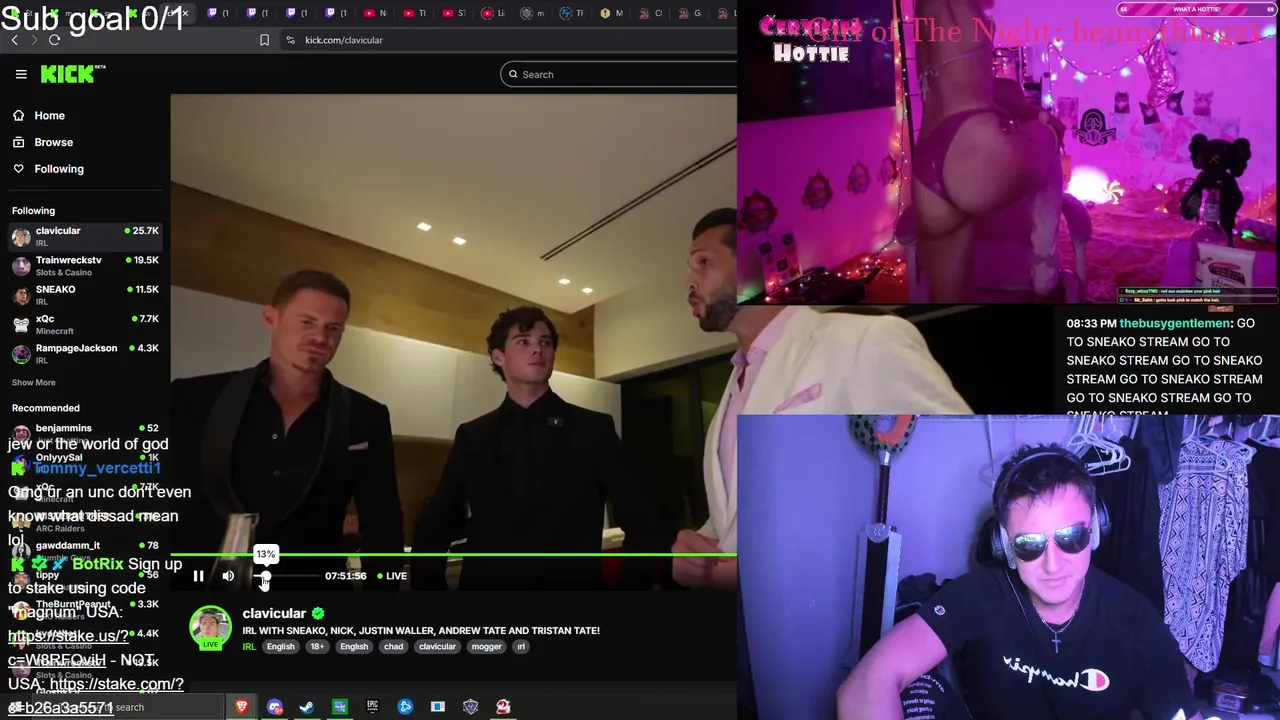Reload the page in the browser
The height and width of the screenshot is (720, 1280).
pyautogui.click(x=54, y=40)
